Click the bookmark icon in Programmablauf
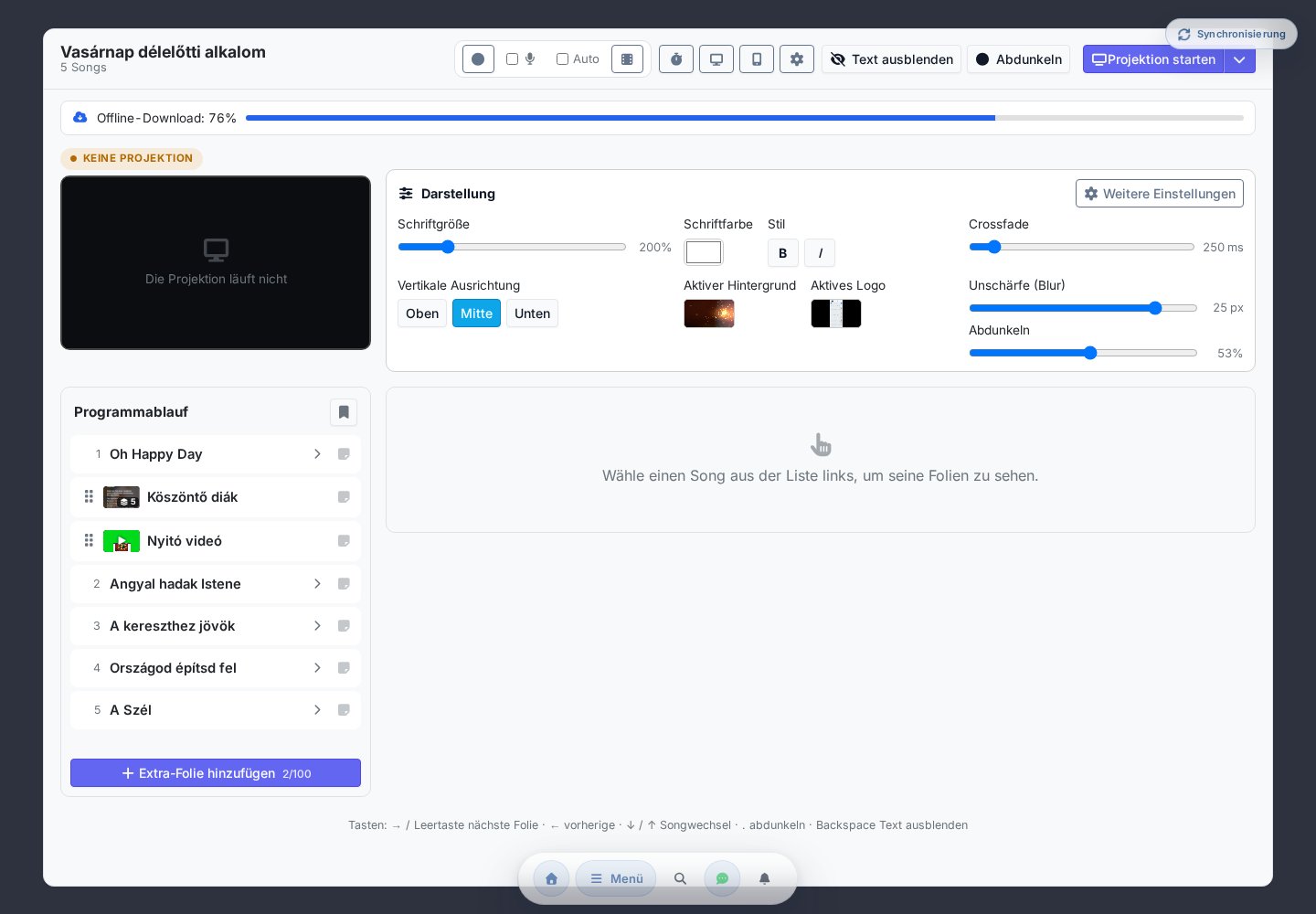 coord(344,412)
